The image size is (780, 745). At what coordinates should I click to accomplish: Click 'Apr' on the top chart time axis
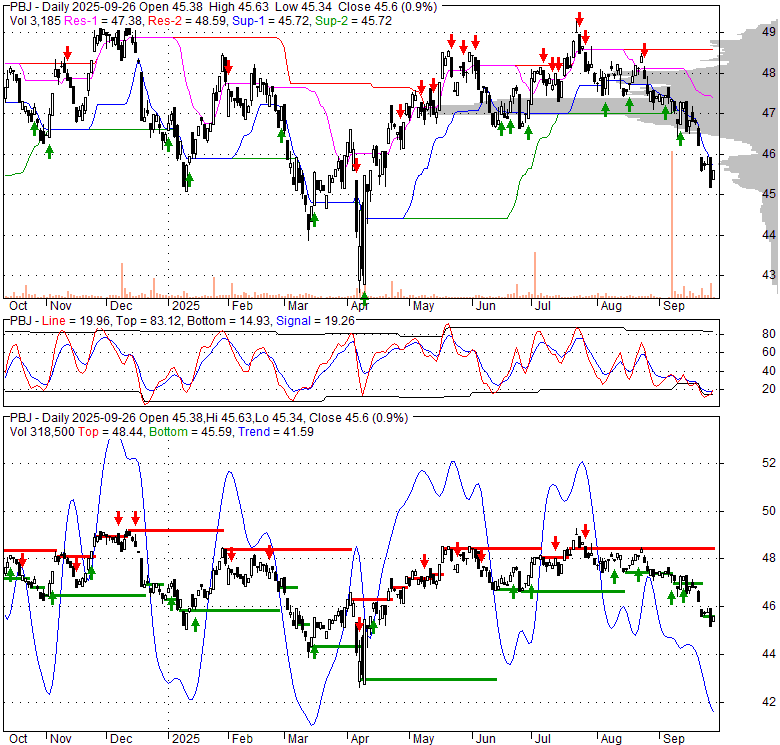(x=359, y=306)
